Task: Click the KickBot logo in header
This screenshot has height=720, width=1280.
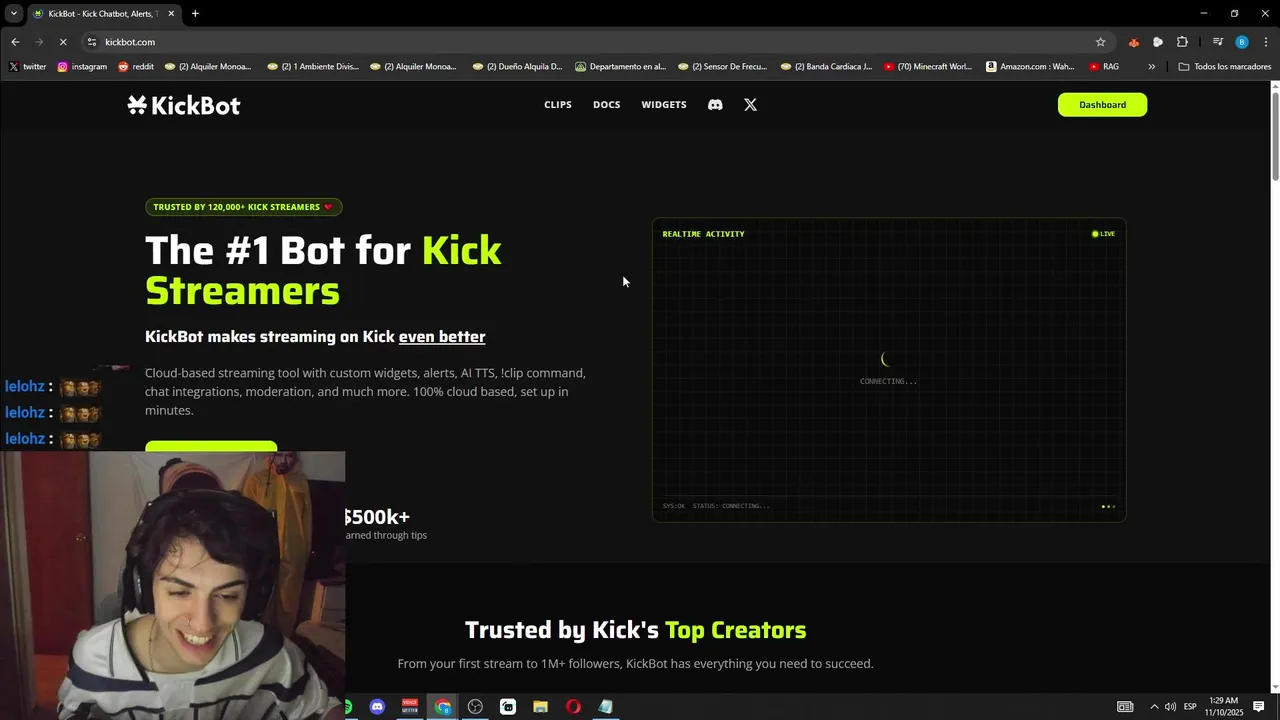Action: point(184,105)
